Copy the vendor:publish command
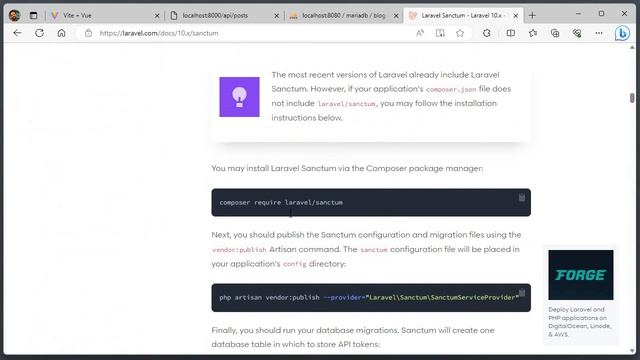 pos(522,293)
